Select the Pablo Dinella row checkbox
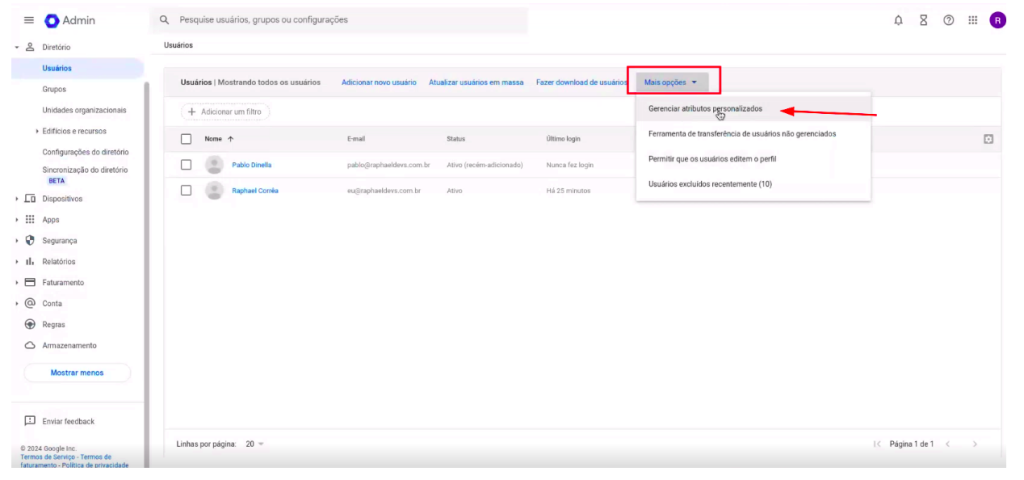The image size is (1024, 480). [x=186, y=164]
